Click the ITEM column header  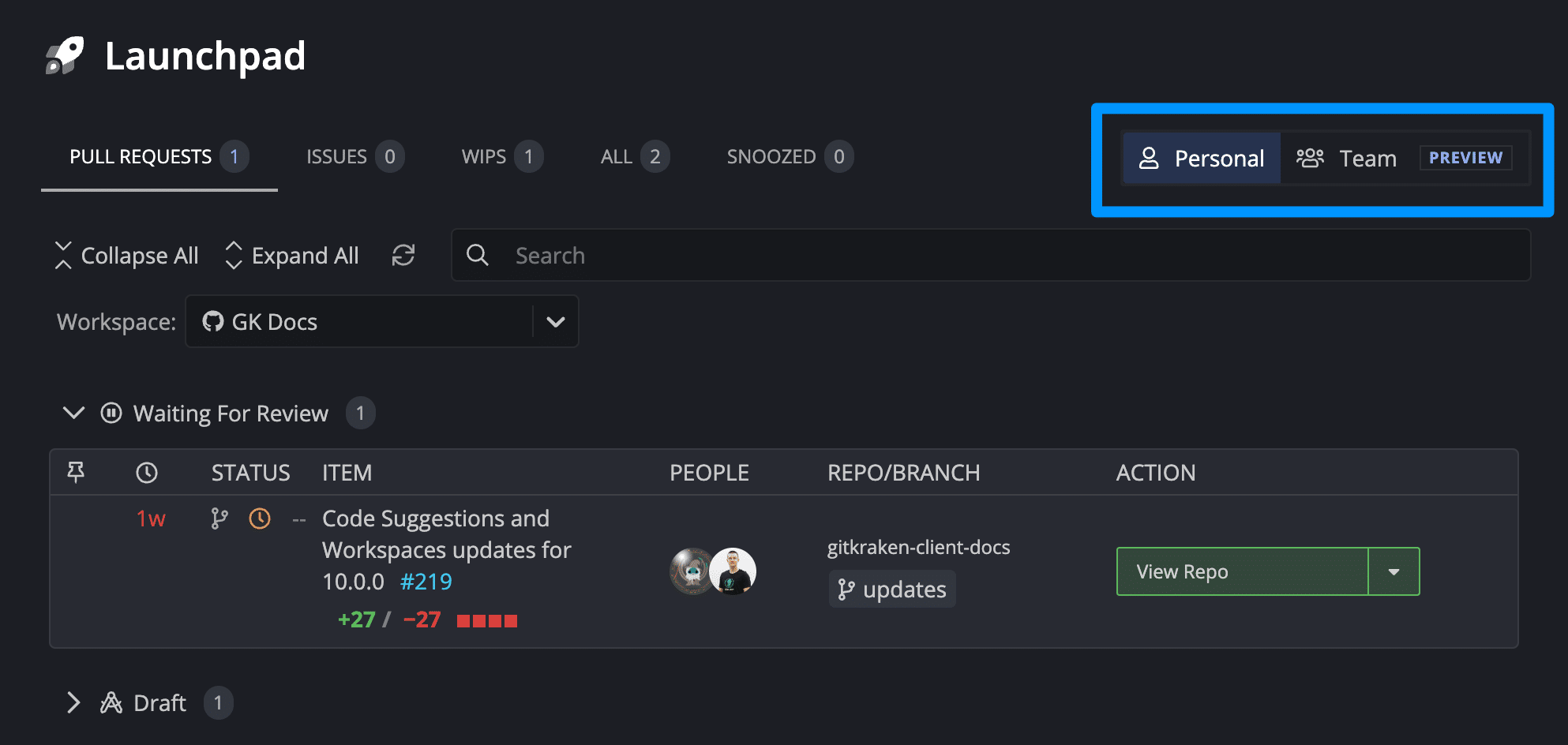pyautogui.click(x=347, y=473)
